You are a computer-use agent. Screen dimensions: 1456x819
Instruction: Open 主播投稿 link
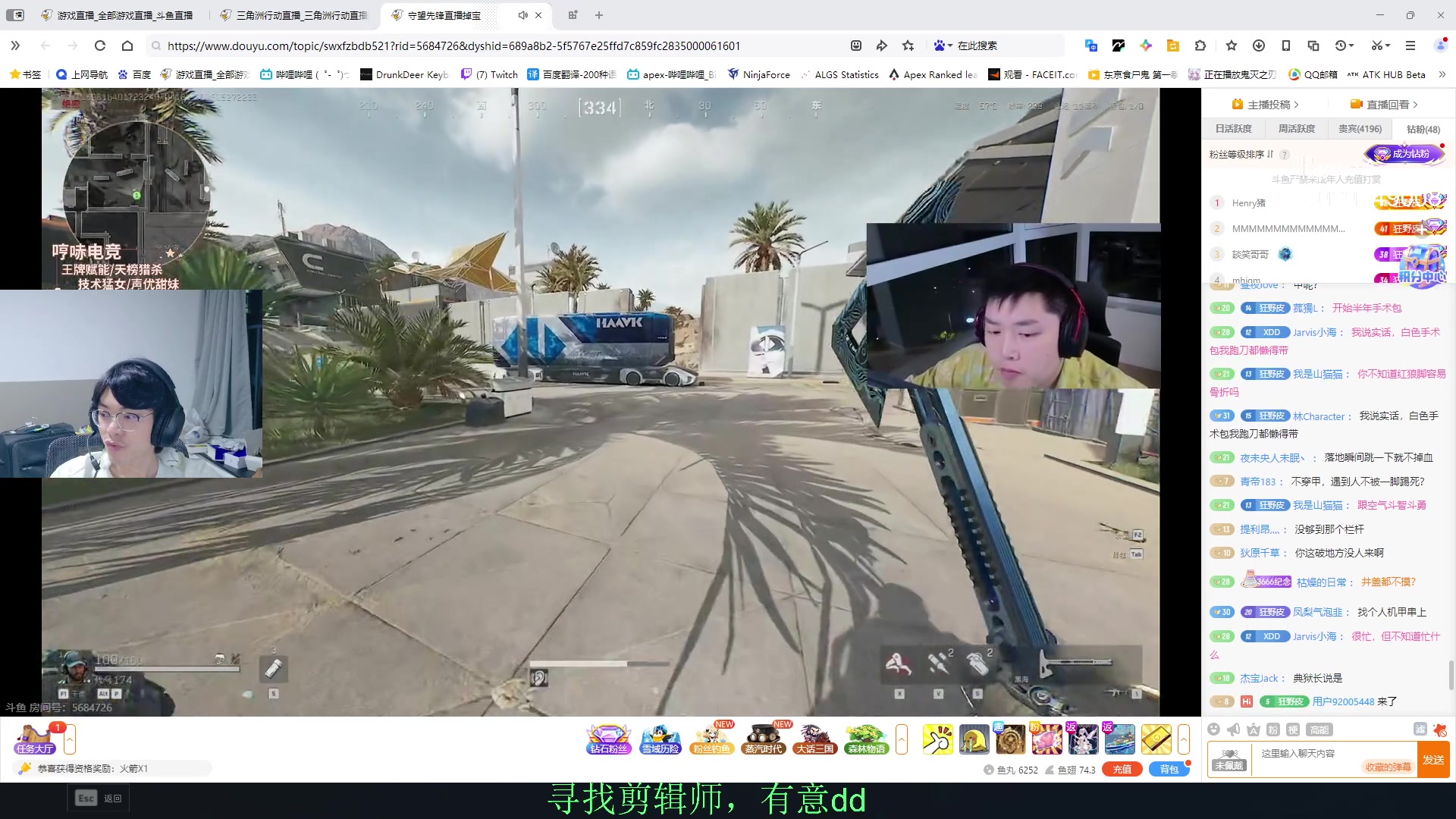coord(1265,104)
